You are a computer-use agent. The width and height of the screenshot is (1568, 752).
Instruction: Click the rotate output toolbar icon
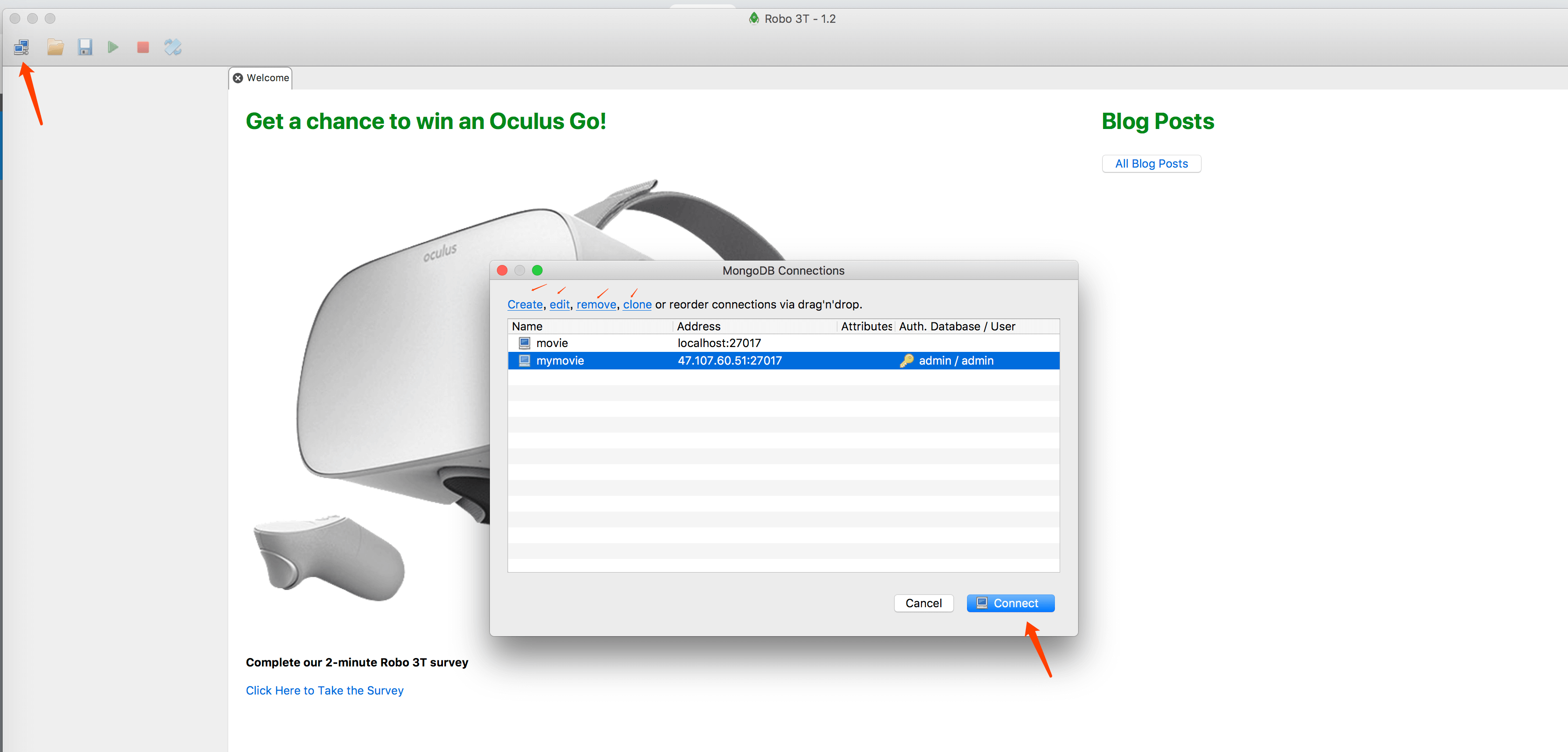[x=173, y=47]
